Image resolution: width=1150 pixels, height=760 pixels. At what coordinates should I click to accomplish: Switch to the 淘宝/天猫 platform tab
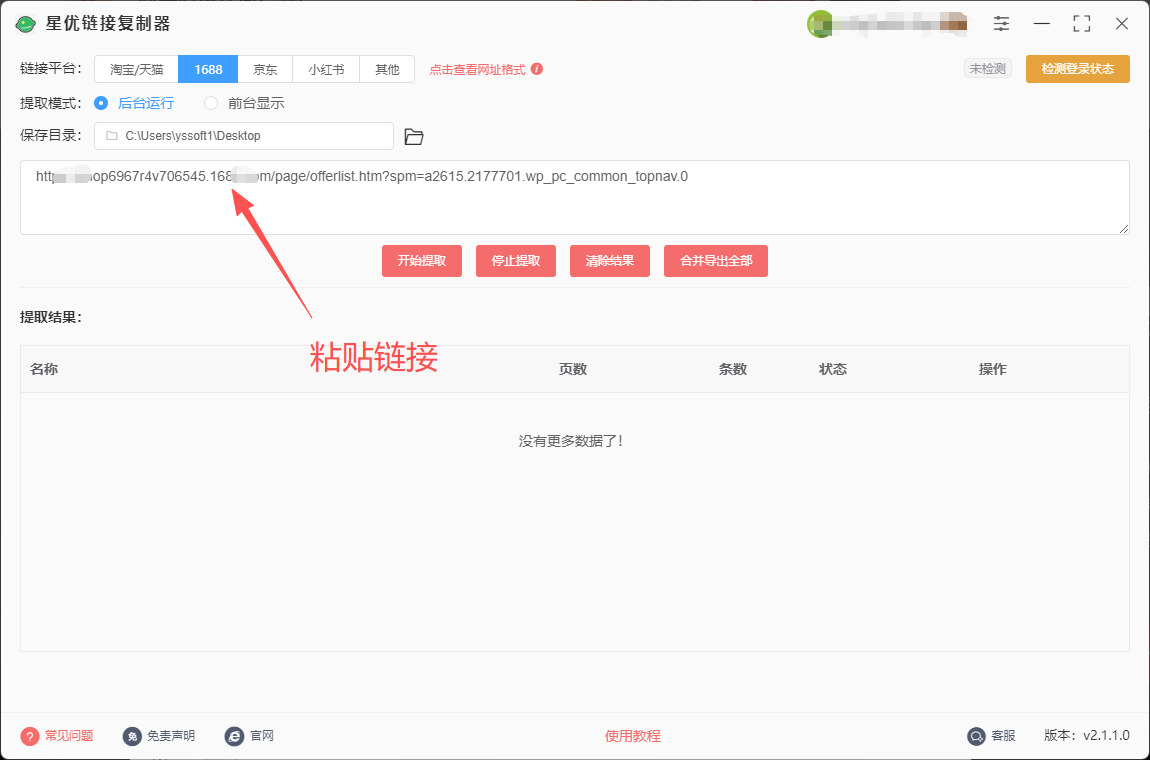point(136,70)
